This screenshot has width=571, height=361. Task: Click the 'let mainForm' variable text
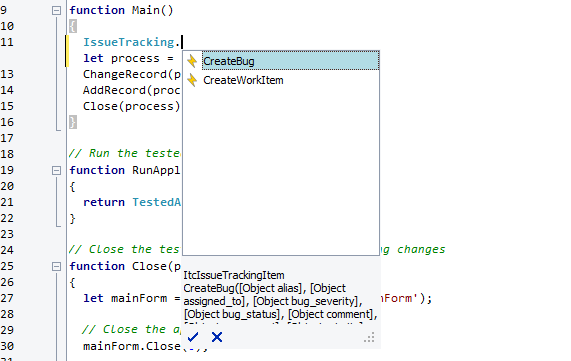coord(125,298)
